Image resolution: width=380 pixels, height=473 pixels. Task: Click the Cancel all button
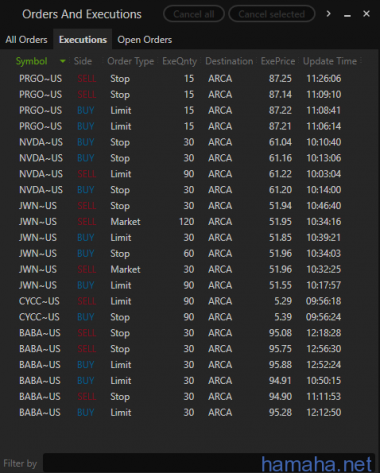(194, 14)
